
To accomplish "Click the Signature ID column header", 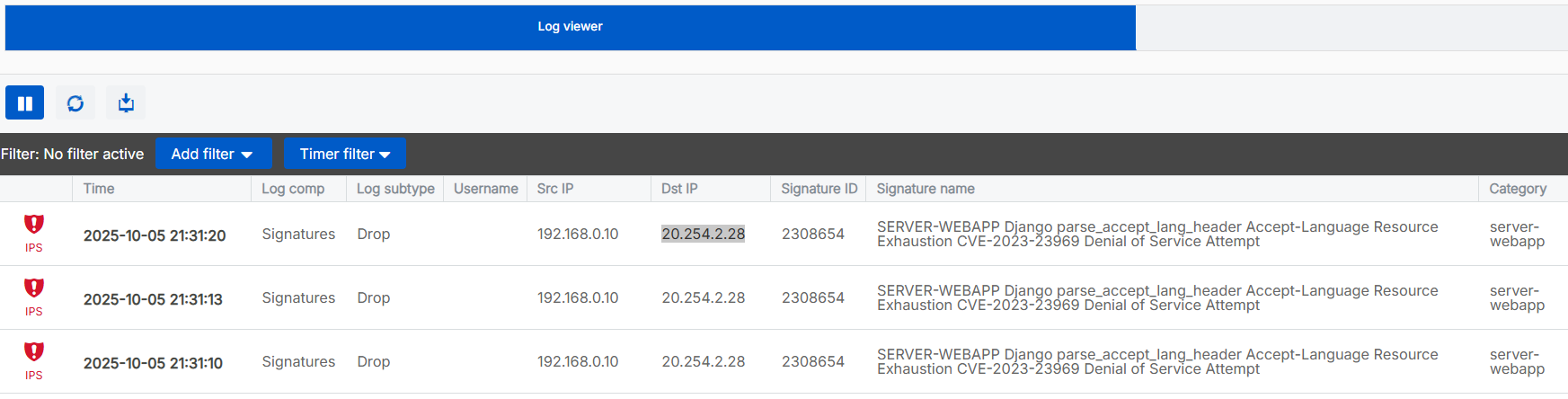I will 819,189.
